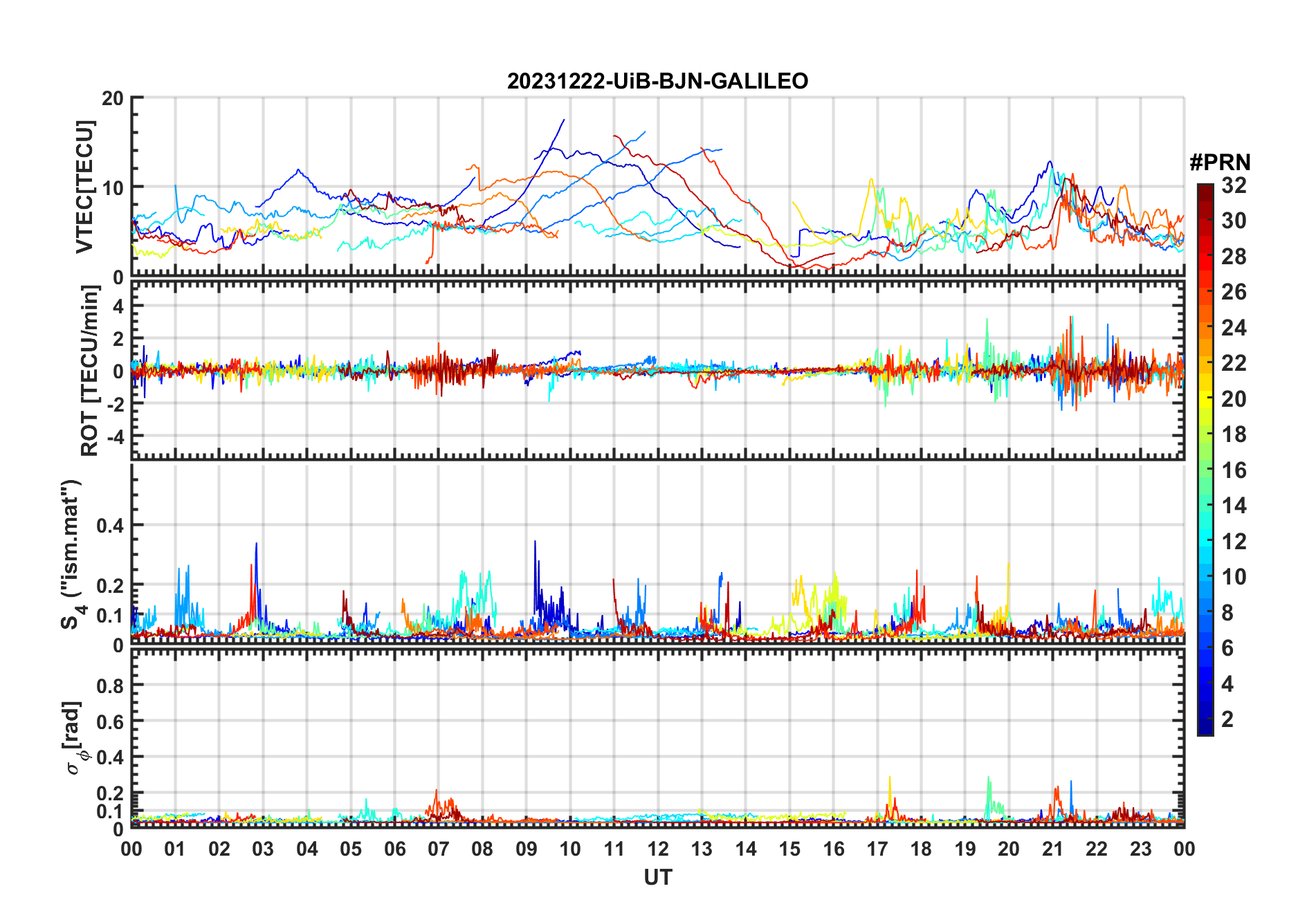Click the x-axis tick label 22
The width and height of the screenshot is (1316, 920).
point(1097,849)
